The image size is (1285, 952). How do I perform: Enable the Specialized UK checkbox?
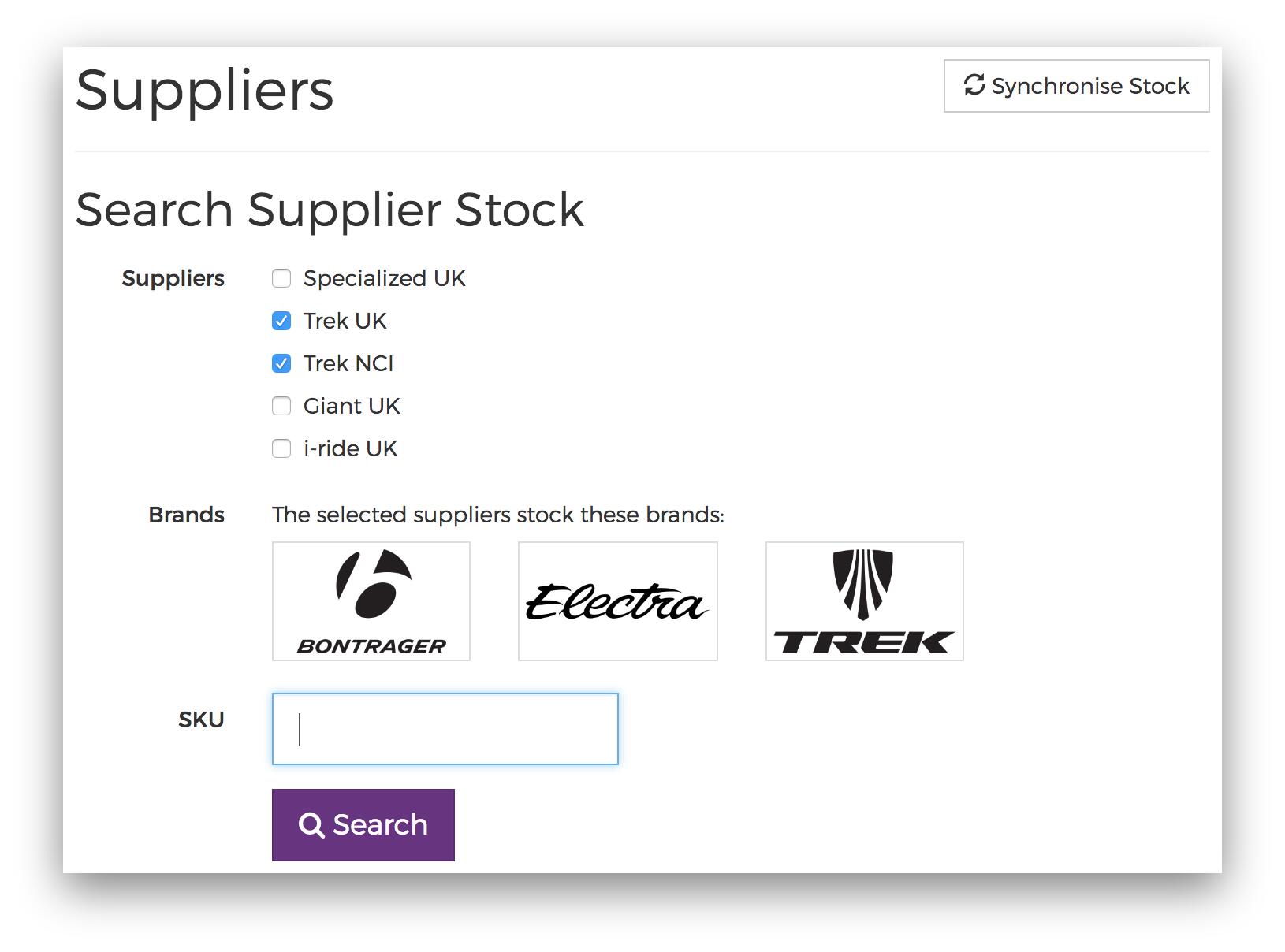click(x=281, y=277)
